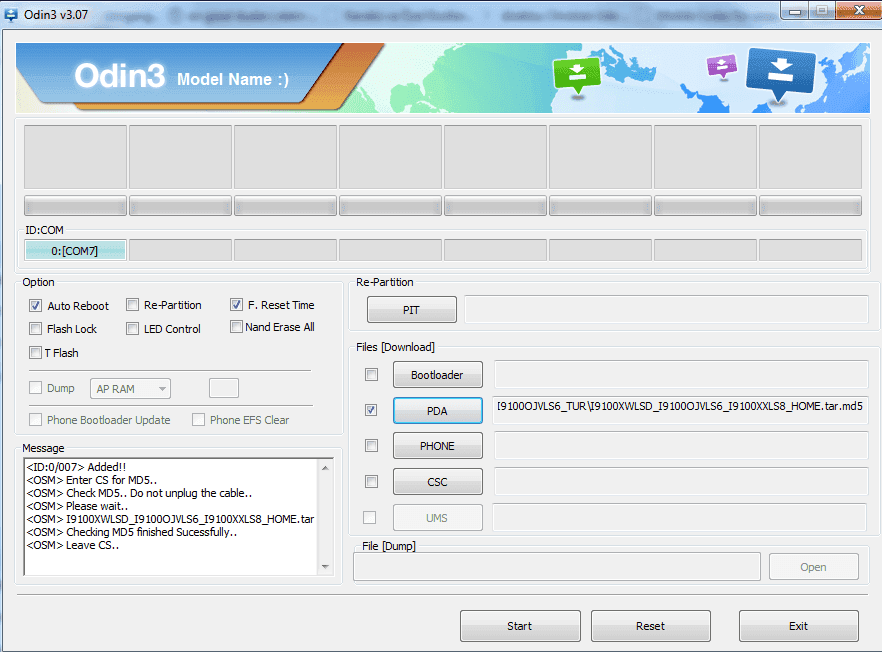This screenshot has height=652, width=882.
Task: Click the small purple download bubble icon
Action: 721,67
